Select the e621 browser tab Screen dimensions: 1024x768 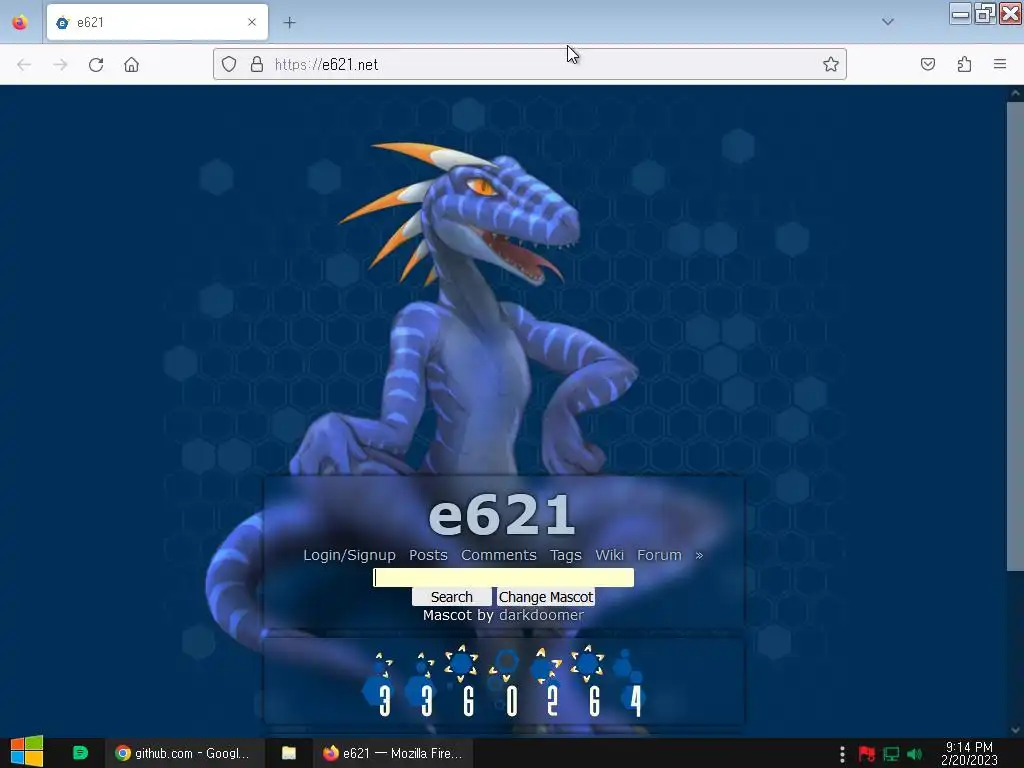[157, 22]
